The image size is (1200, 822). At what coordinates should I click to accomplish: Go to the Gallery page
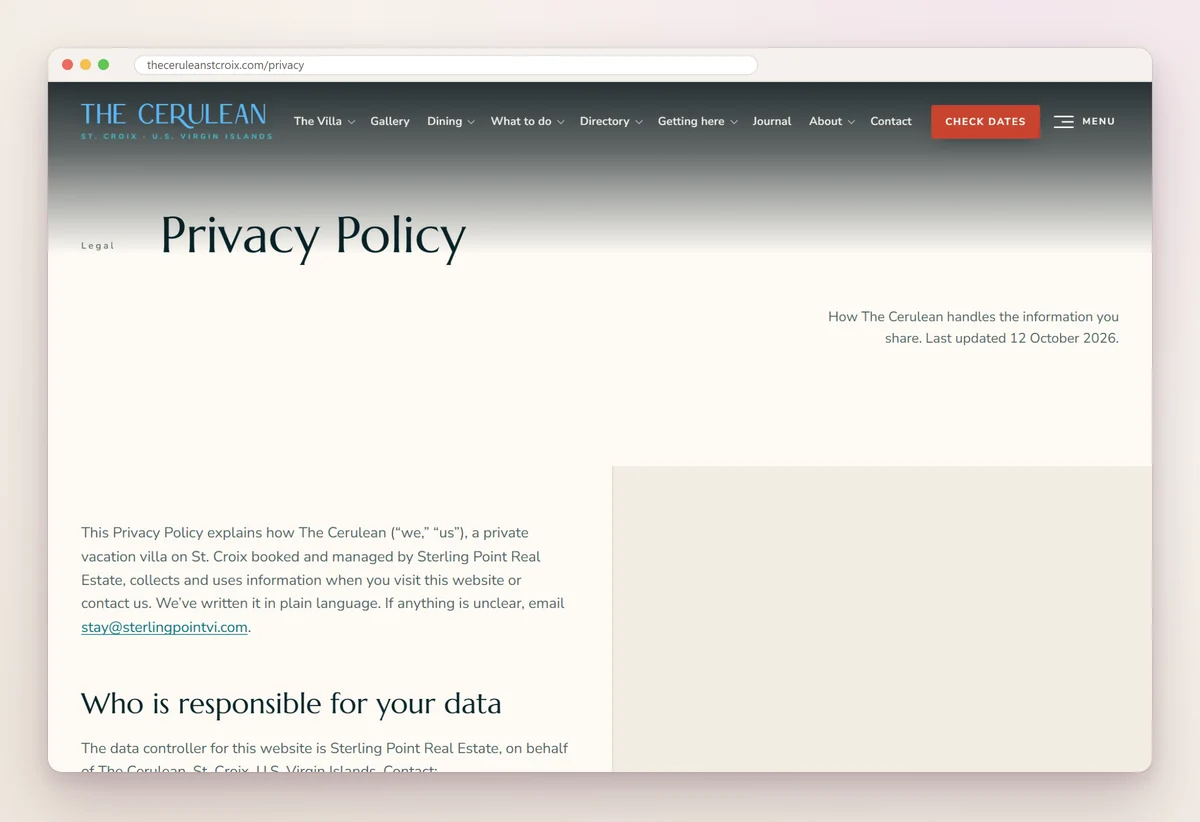click(x=390, y=121)
